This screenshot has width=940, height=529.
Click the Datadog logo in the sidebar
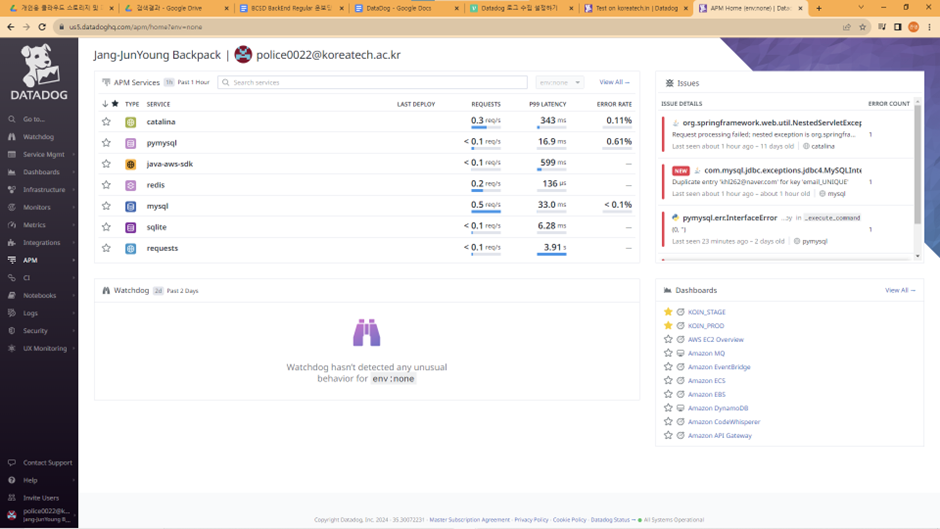tap(39, 72)
